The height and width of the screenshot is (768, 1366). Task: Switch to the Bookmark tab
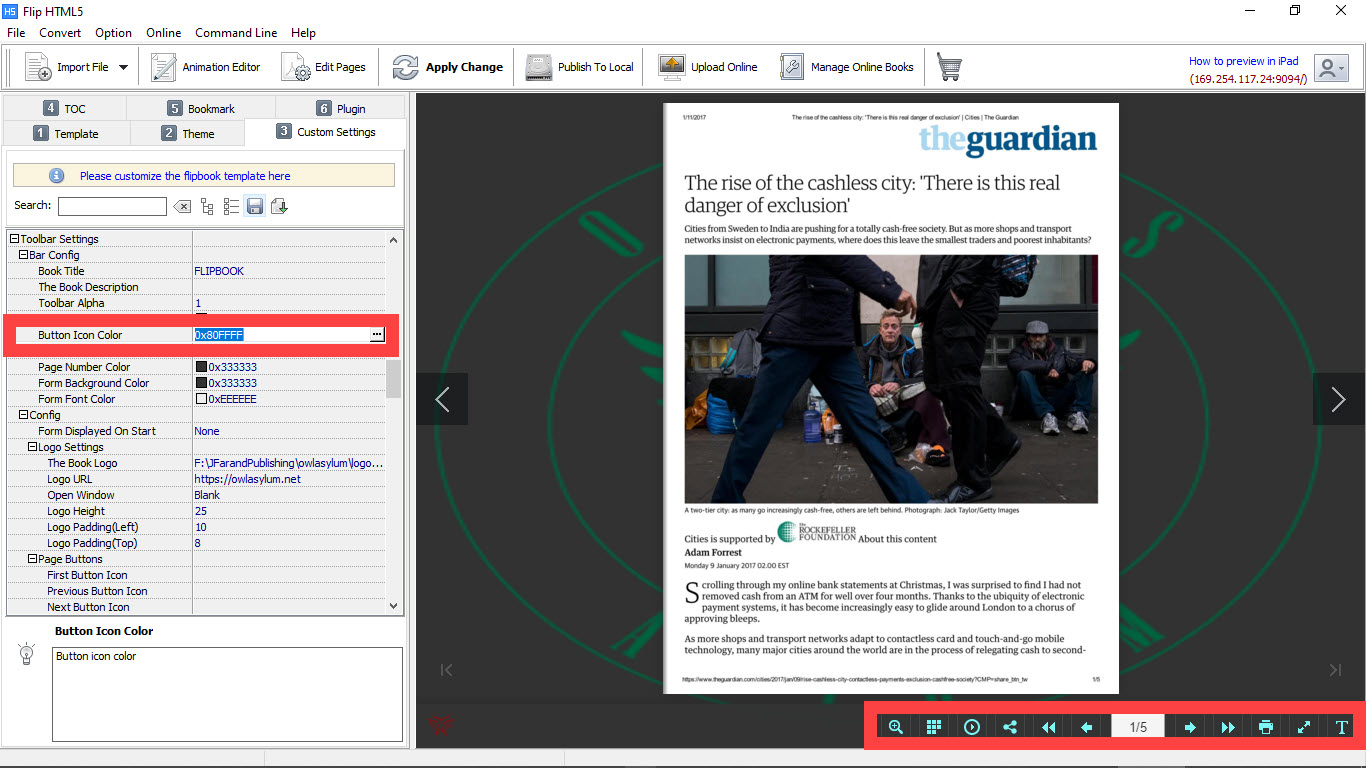(x=201, y=108)
